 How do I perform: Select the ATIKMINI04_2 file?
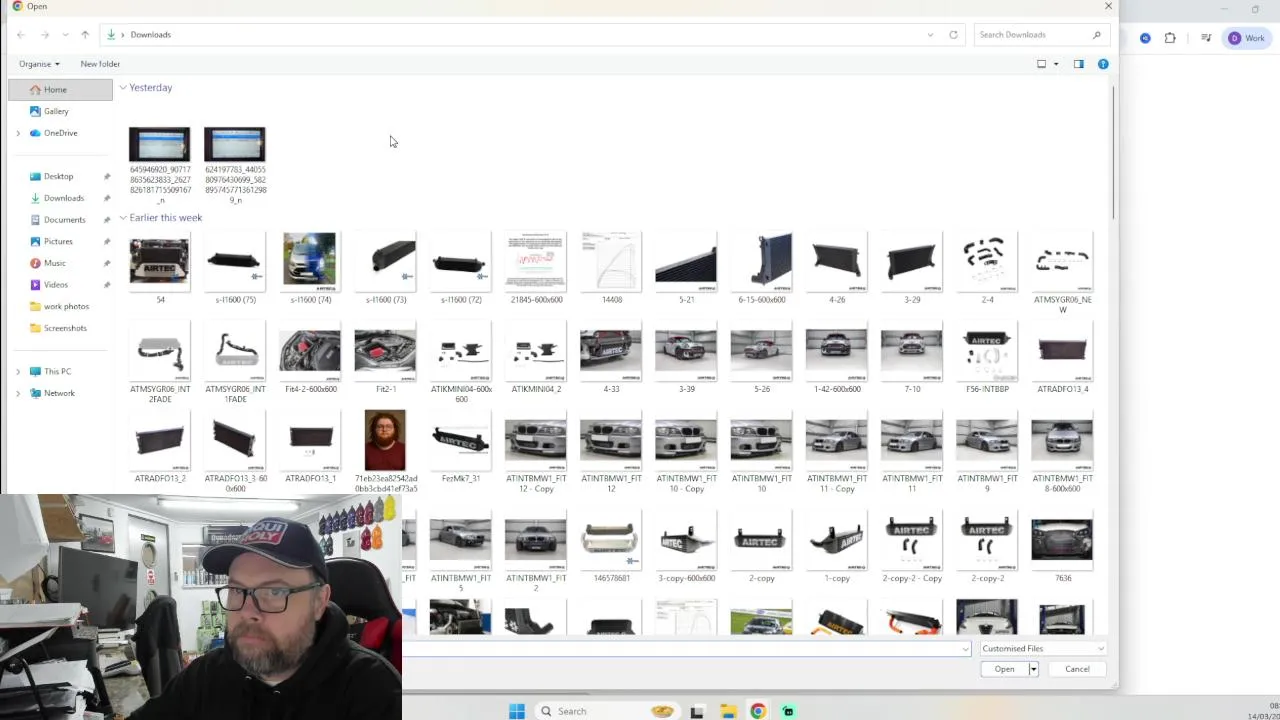(x=536, y=358)
